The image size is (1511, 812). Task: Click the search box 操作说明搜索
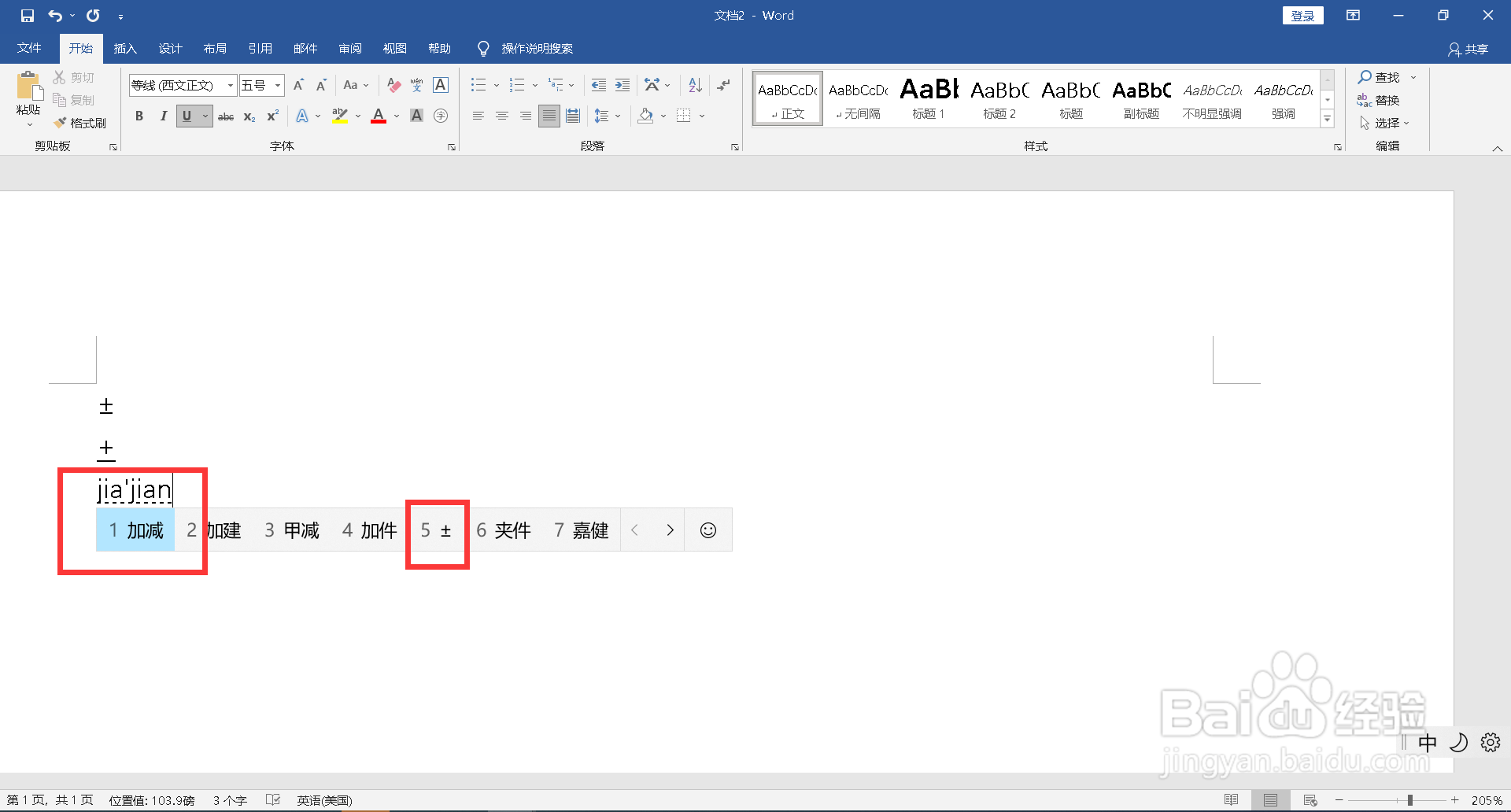pyautogui.click(x=537, y=49)
